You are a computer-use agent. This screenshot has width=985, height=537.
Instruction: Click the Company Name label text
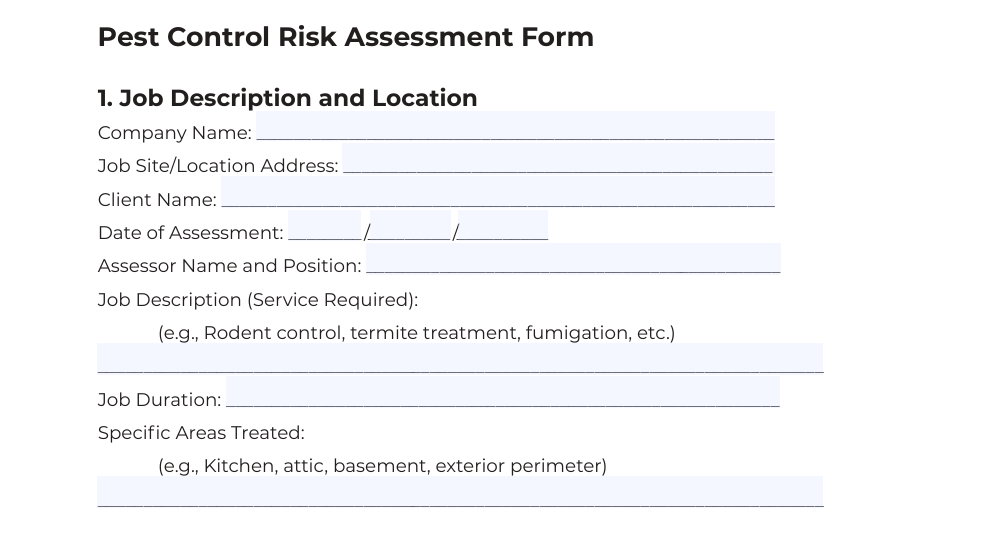175,133
